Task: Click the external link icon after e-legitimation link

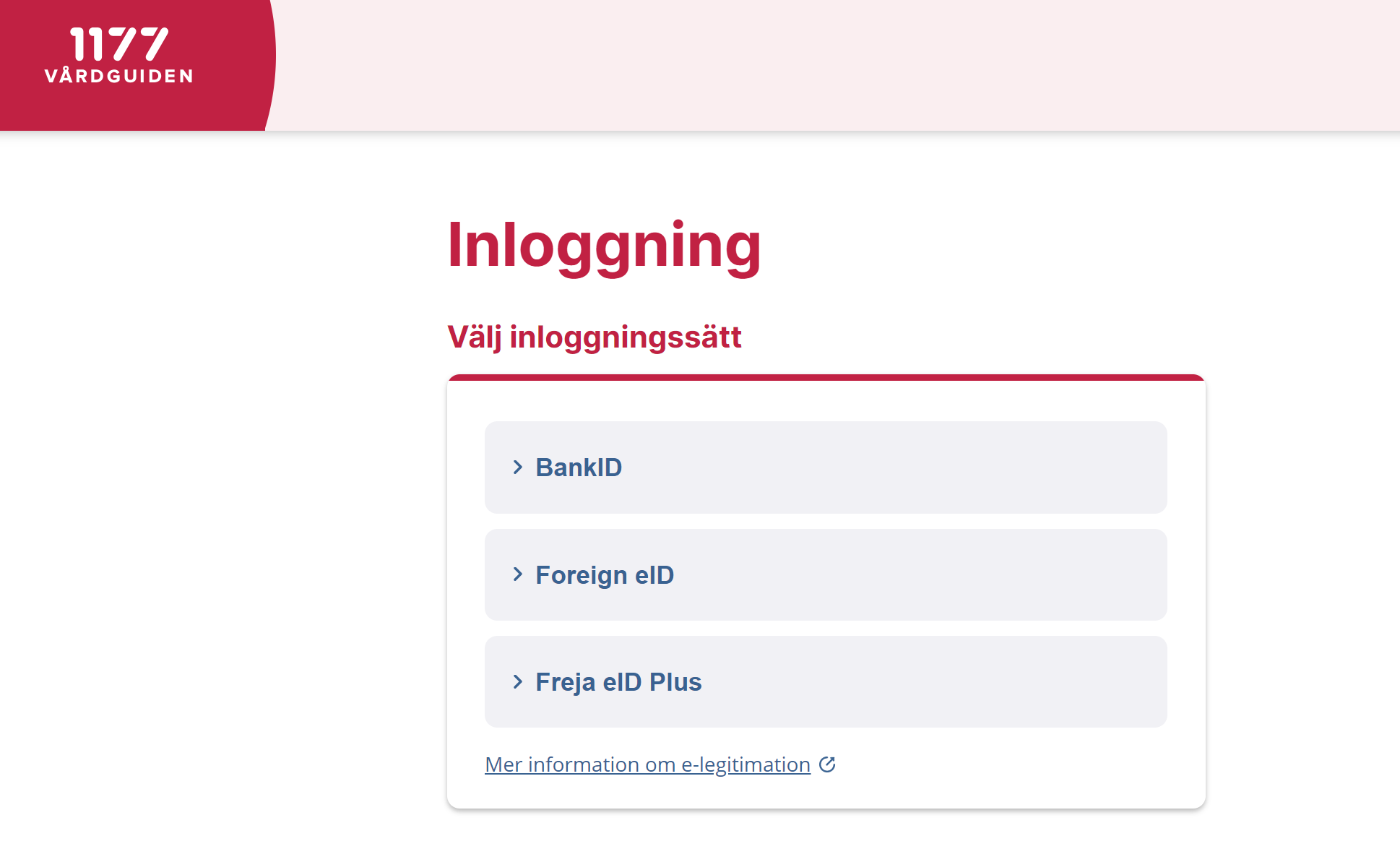Action: 828,764
